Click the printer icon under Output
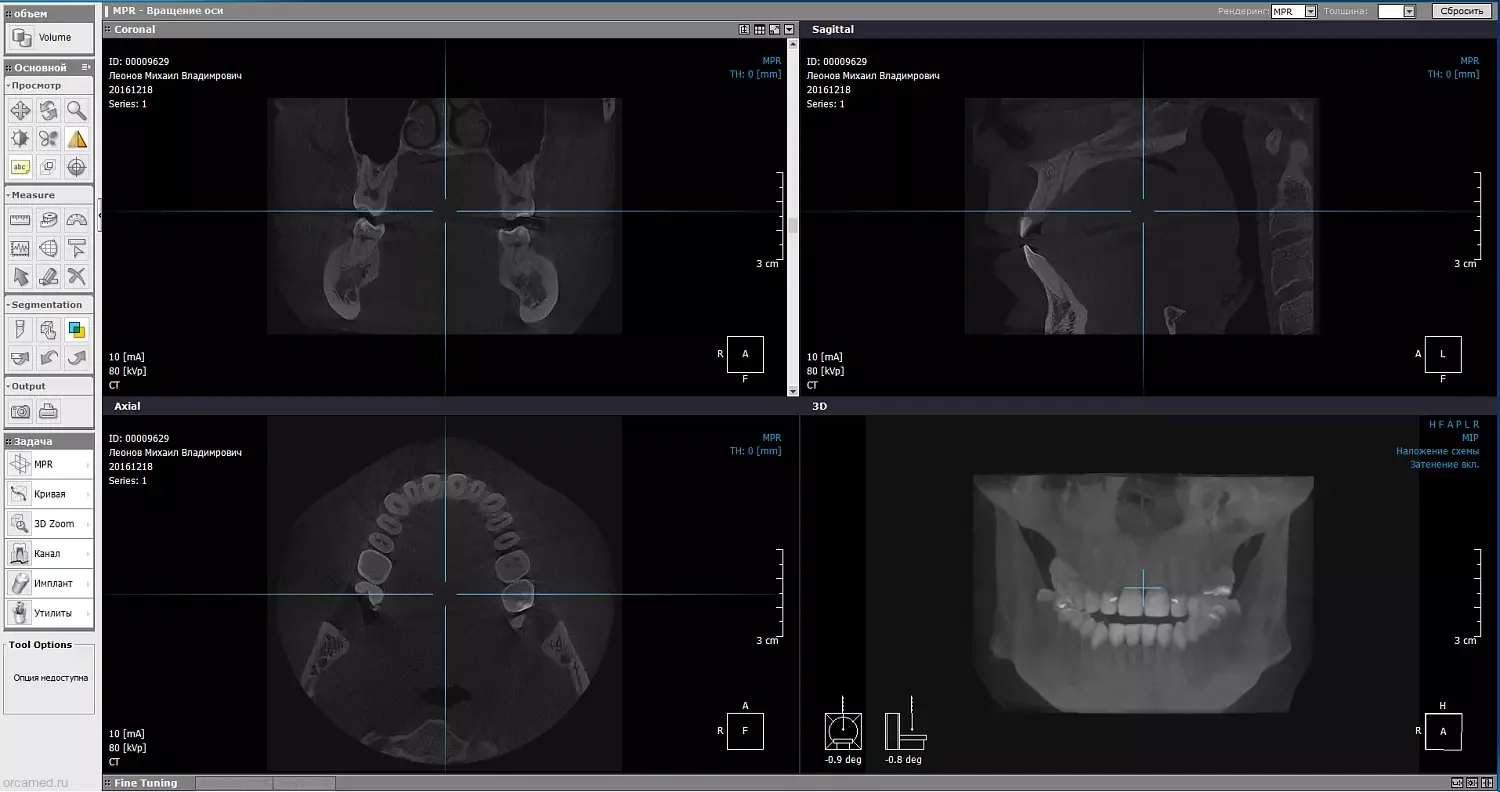 pos(48,411)
